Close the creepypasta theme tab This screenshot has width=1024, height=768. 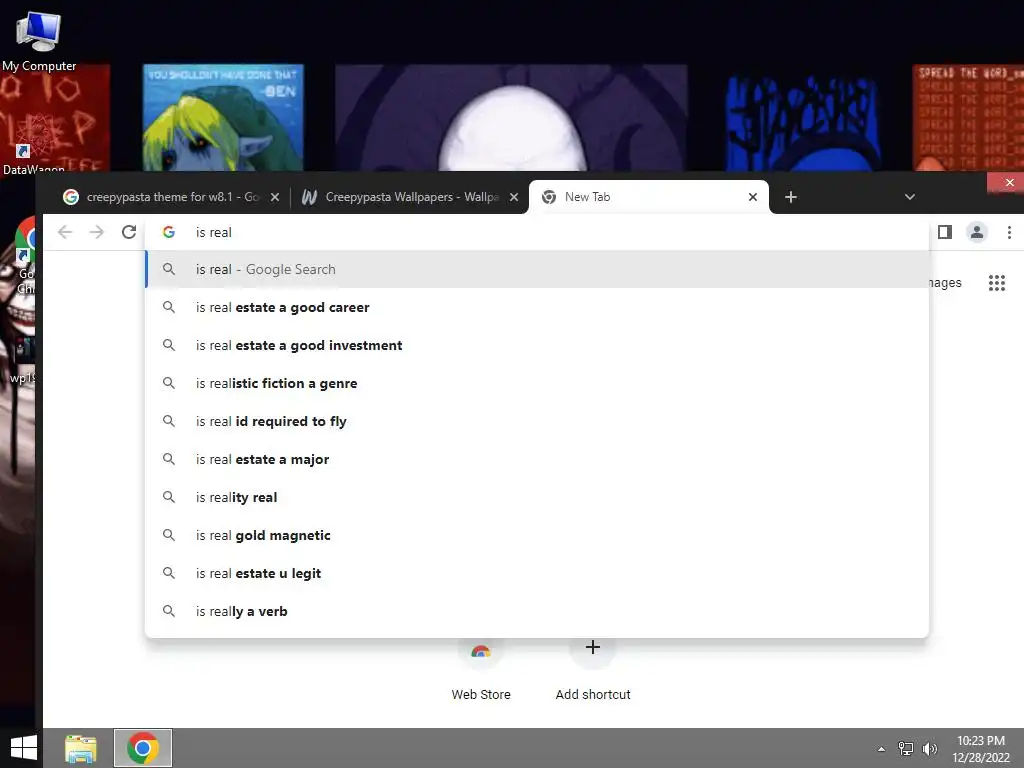[x=275, y=197]
